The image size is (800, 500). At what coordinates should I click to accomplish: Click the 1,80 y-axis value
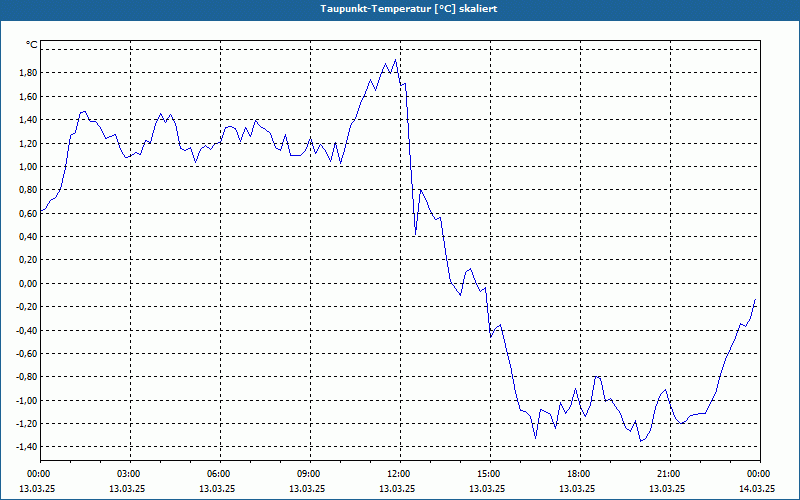pyautogui.click(x=28, y=73)
